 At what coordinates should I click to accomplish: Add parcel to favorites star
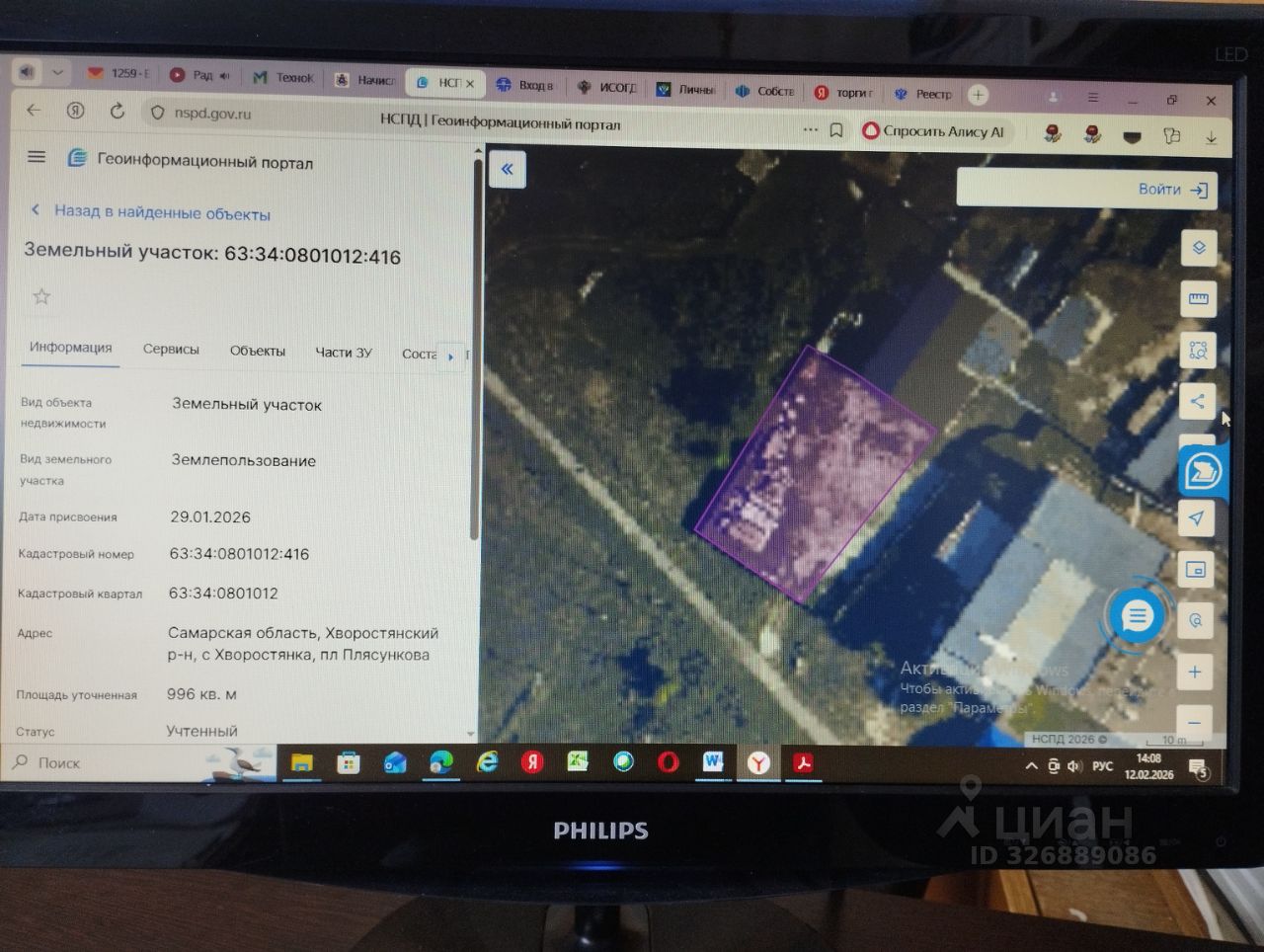click(41, 296)
